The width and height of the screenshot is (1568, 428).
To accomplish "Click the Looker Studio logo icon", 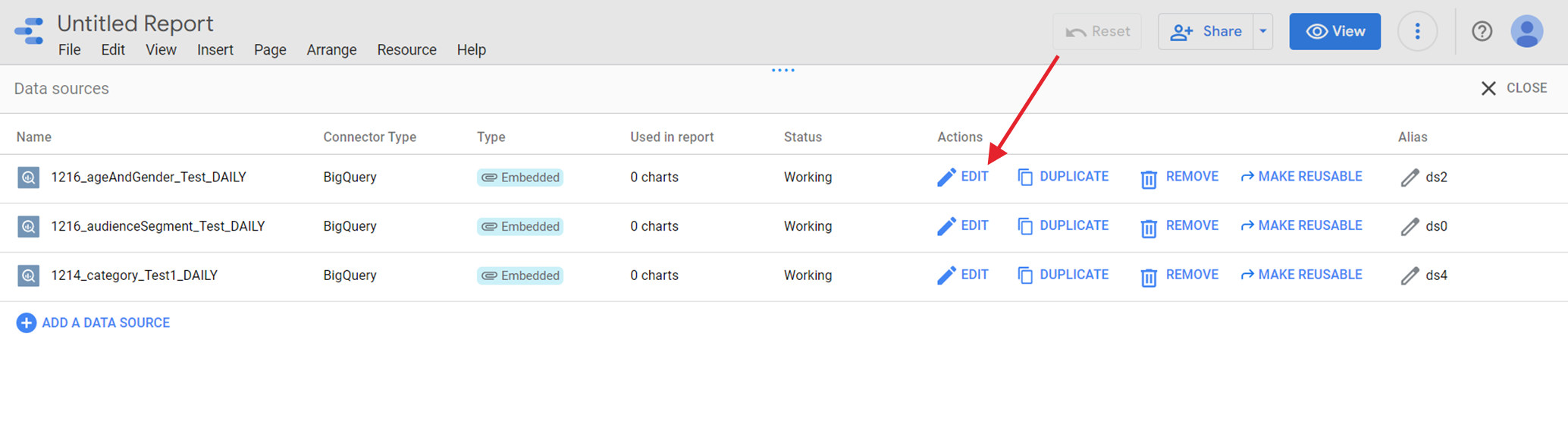I will pos(29,32).
